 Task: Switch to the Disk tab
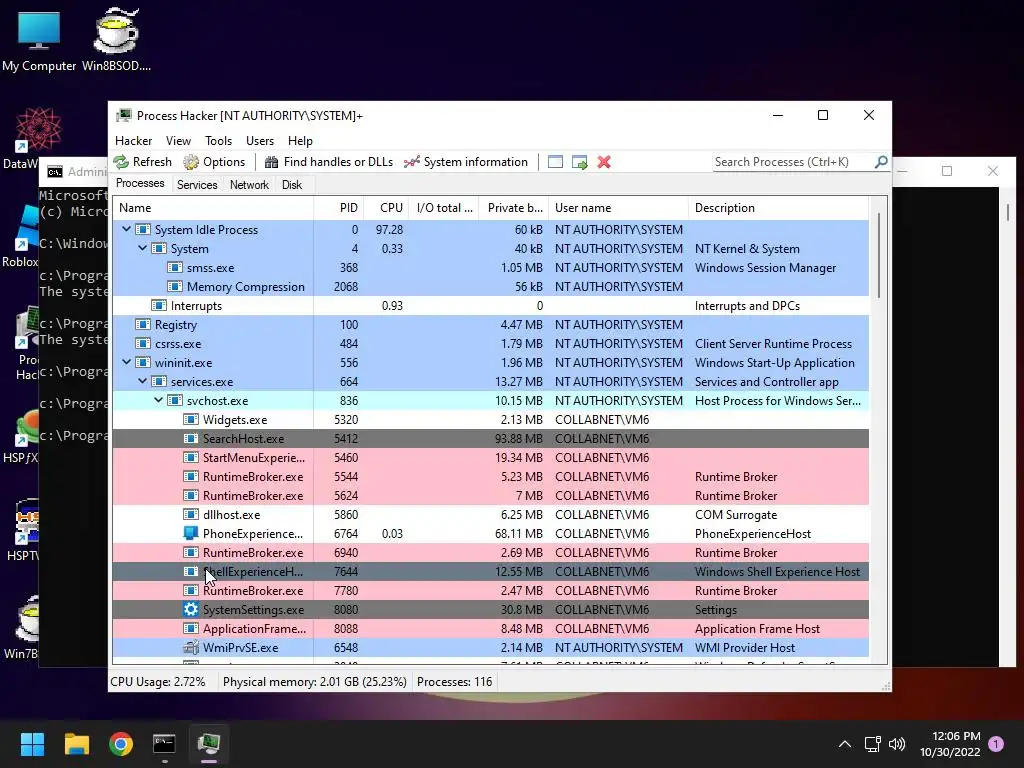(292, 185)
